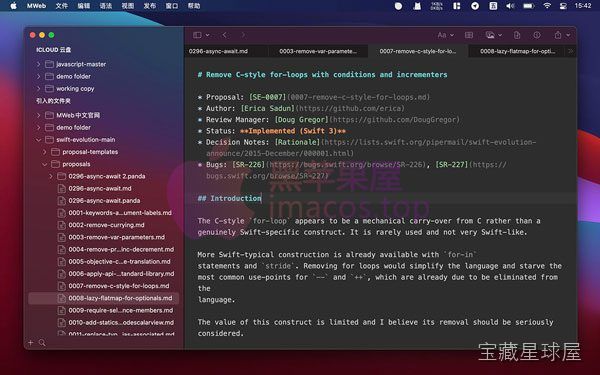Open swift-evolution-main folder row

pos(103,140)
